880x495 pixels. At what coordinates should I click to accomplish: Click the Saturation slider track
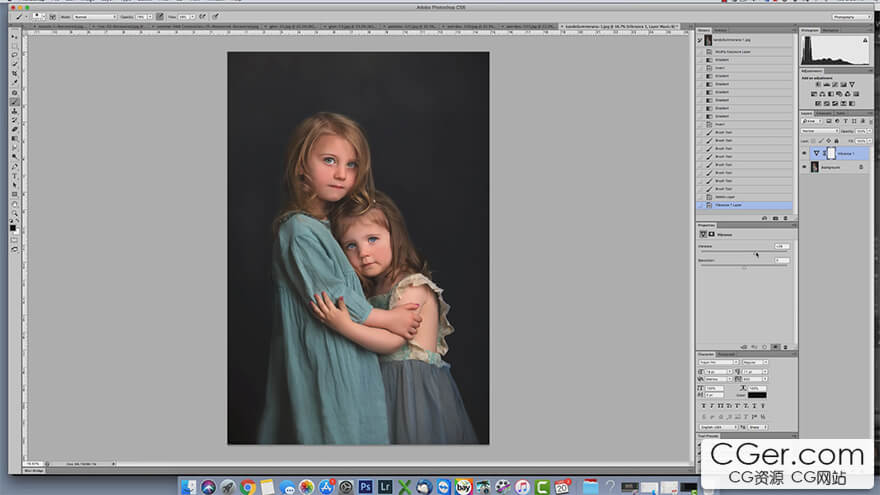tap(744, 265)
